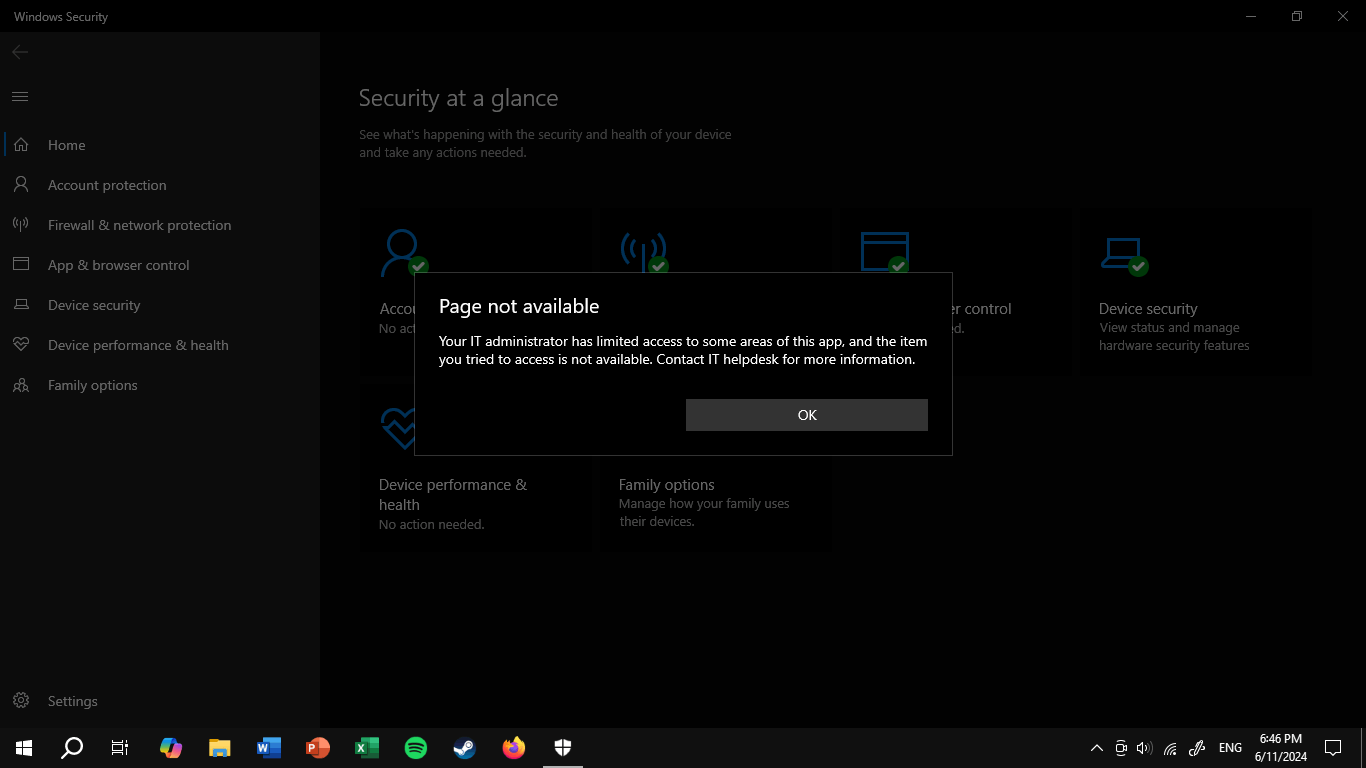Open Settings at the sidebar bottom
Image resolution: width=1366 pixels, height=768 pixels.
coord(160,701)
